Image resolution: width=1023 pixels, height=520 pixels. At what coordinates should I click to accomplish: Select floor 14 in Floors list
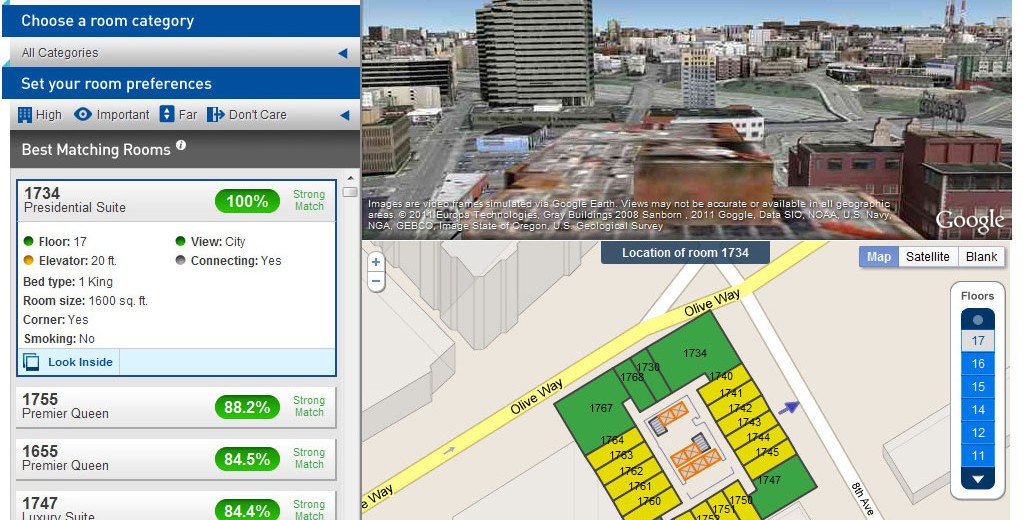(x=978, y=410)
